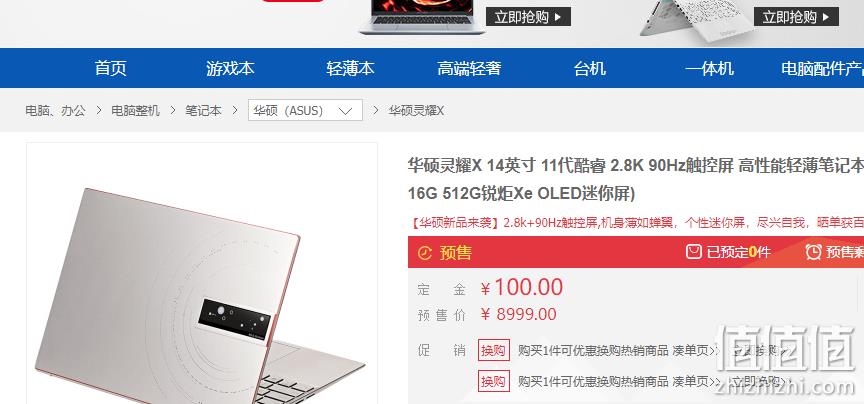Click the 电脑整机 breadcrumb link
Screen dimensions: 864x404
pyautogui.click(x=136, y=110)
